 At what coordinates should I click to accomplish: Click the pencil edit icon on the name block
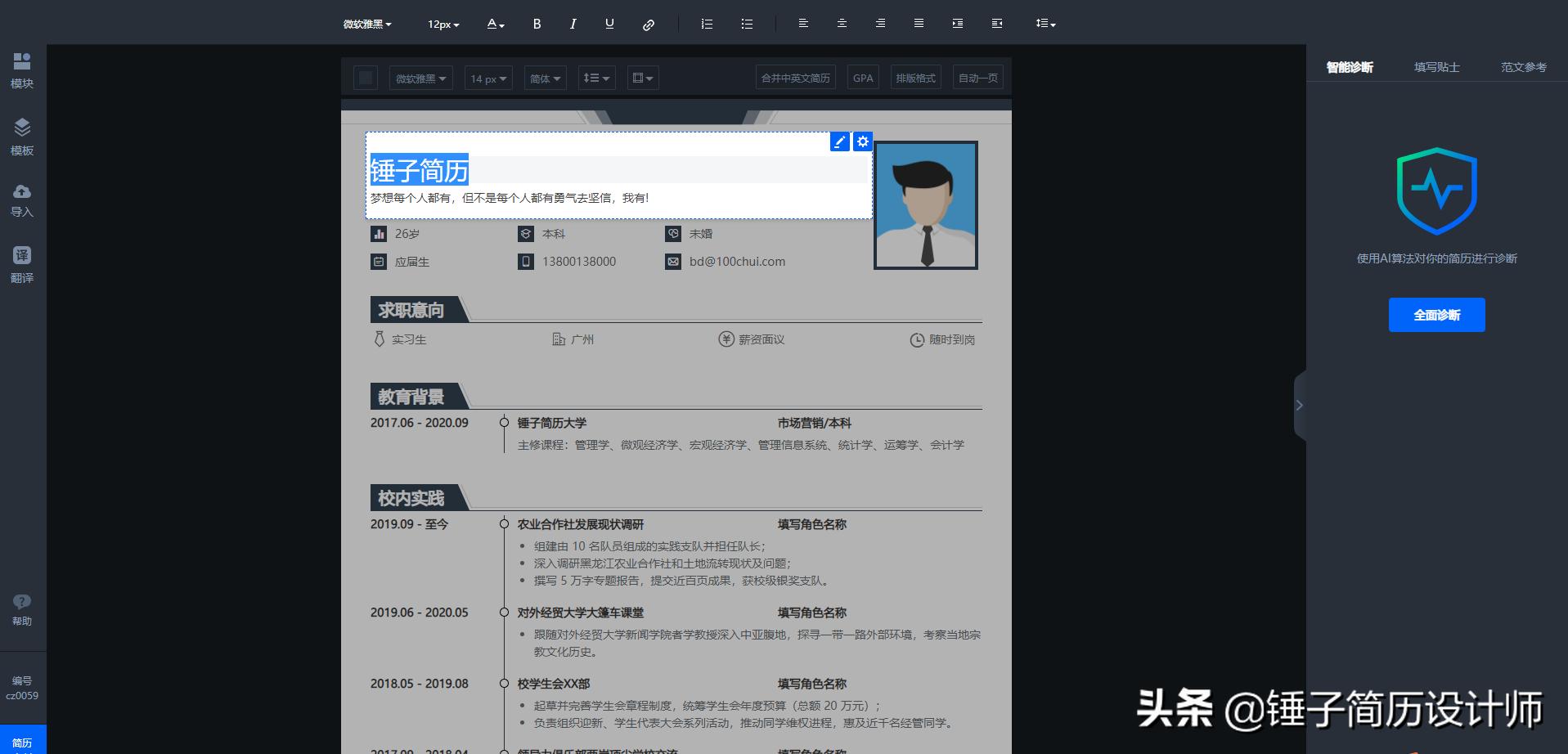coord(839,141)
